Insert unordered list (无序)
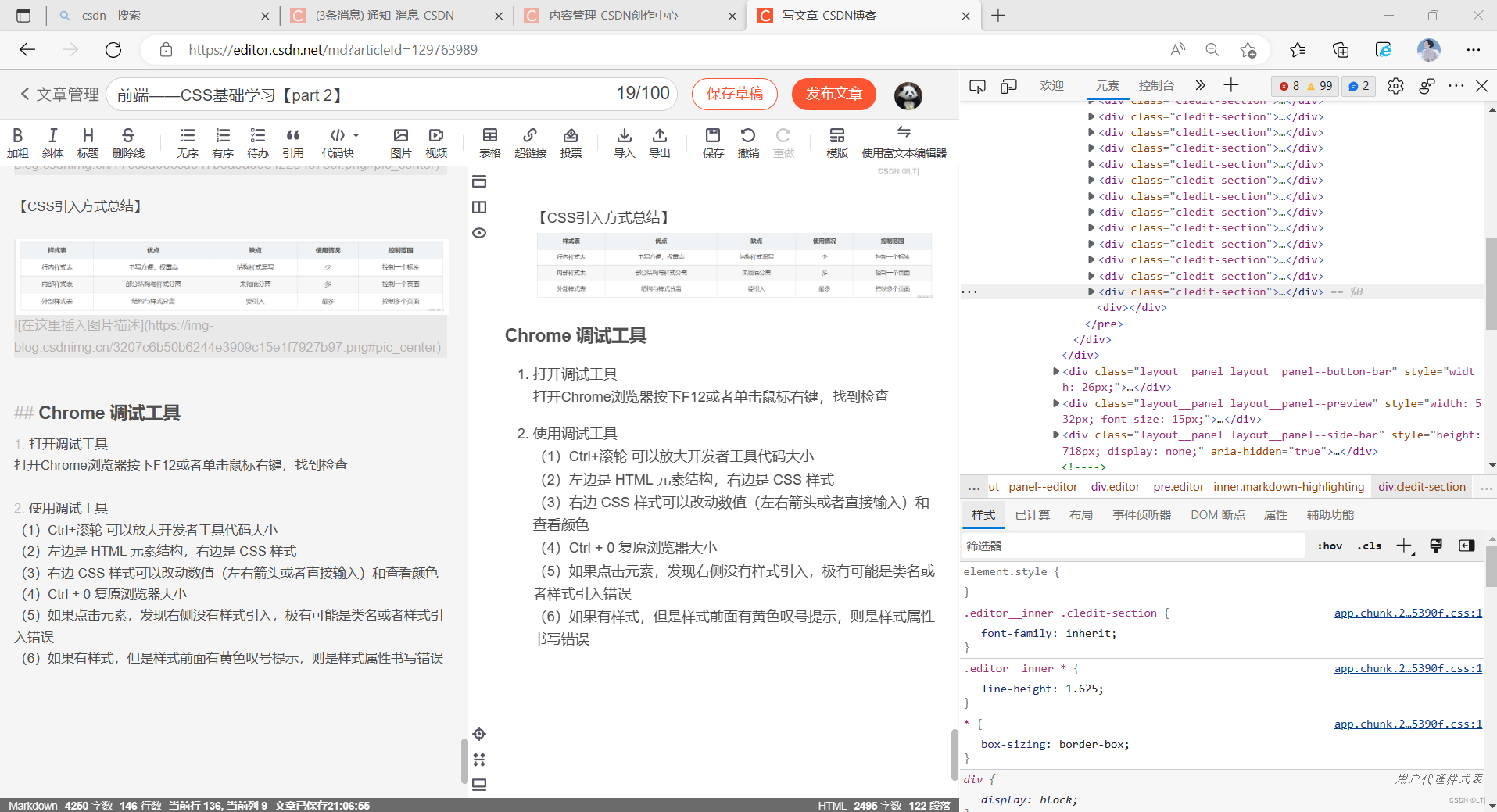 [x=188, y=143]
